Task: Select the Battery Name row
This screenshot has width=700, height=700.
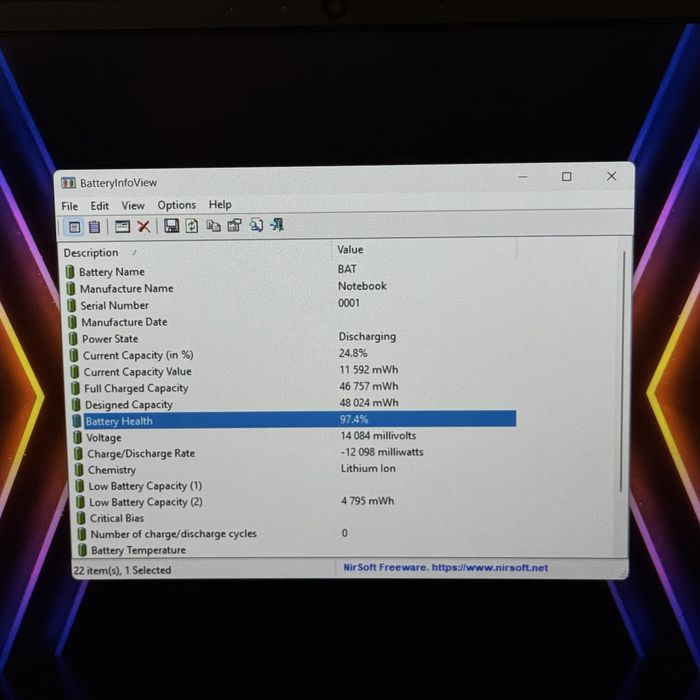Action: coord(290,271)
